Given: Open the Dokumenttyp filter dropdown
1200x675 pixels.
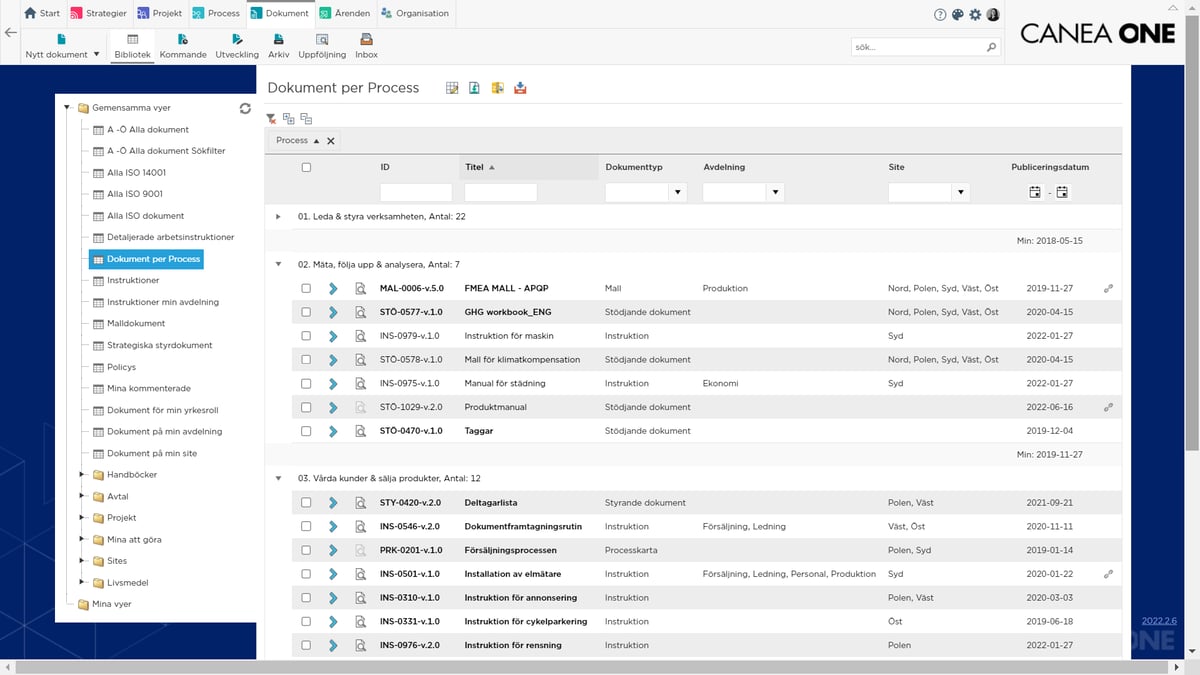Looking at the screenshot, I should (x=678, y=192).
